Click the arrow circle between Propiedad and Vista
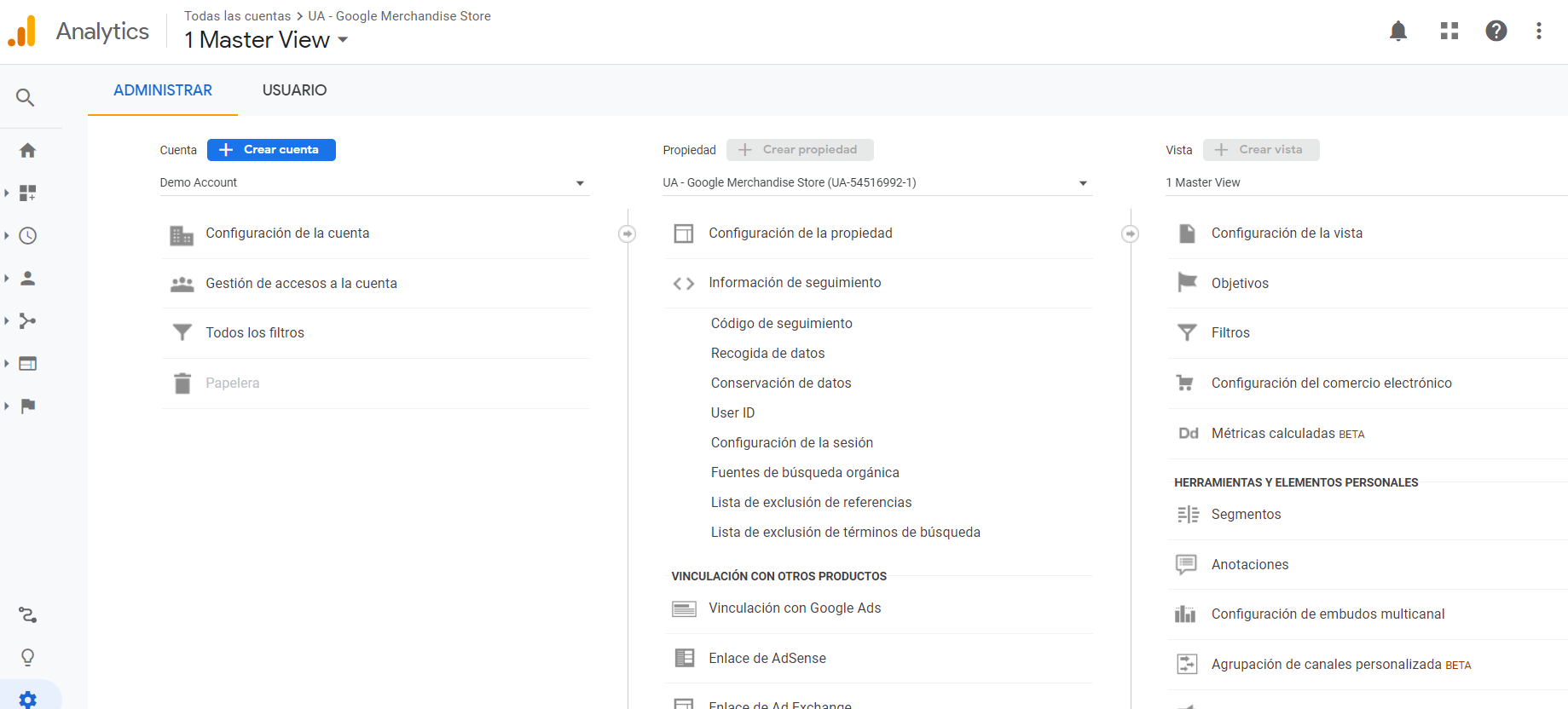 click(x=1130, y=233)
